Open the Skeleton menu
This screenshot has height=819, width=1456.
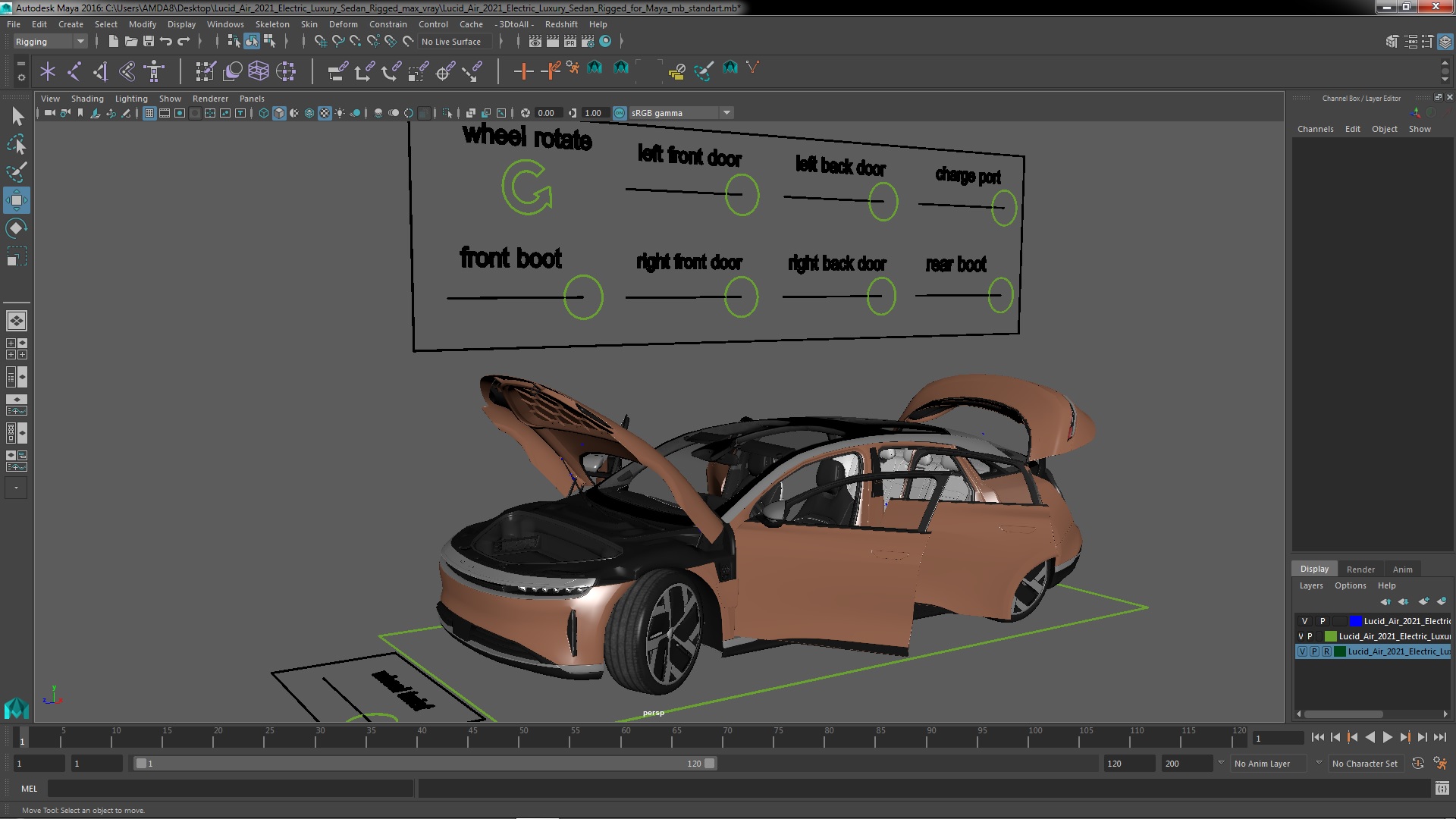tap(272, 24)
